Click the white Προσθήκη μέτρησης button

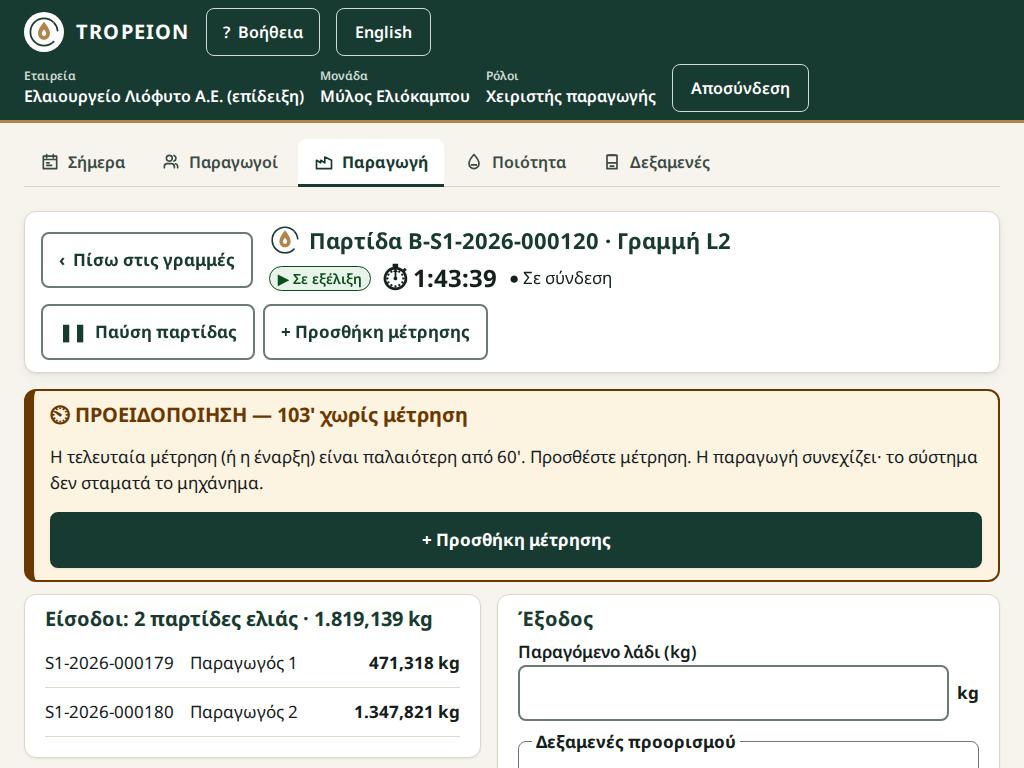[x=376, y=332]
